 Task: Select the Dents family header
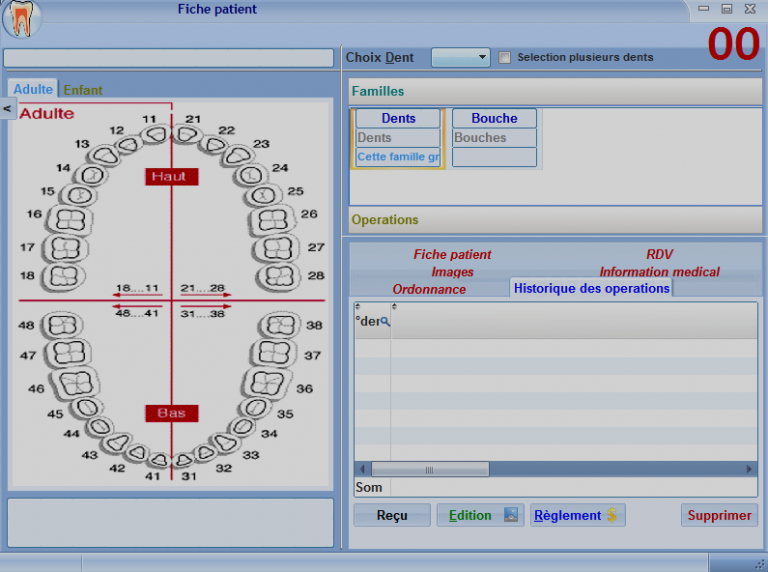(398, 119)
